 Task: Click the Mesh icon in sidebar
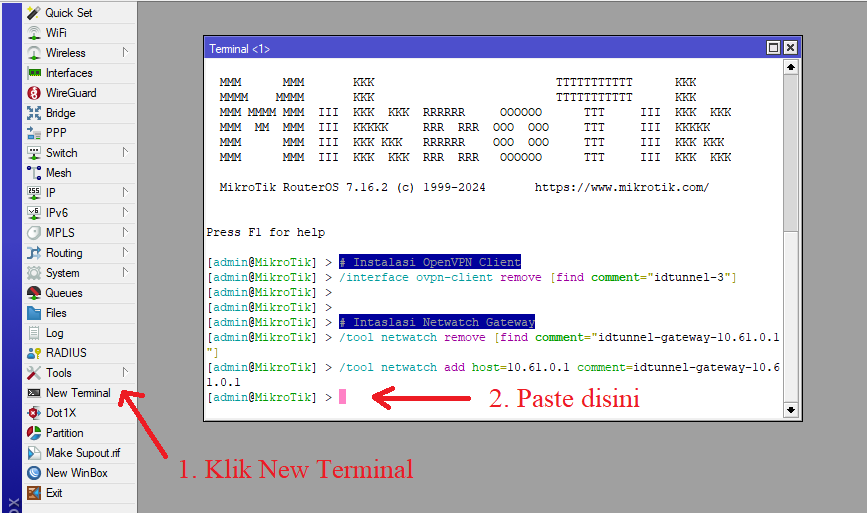point(34,172)
